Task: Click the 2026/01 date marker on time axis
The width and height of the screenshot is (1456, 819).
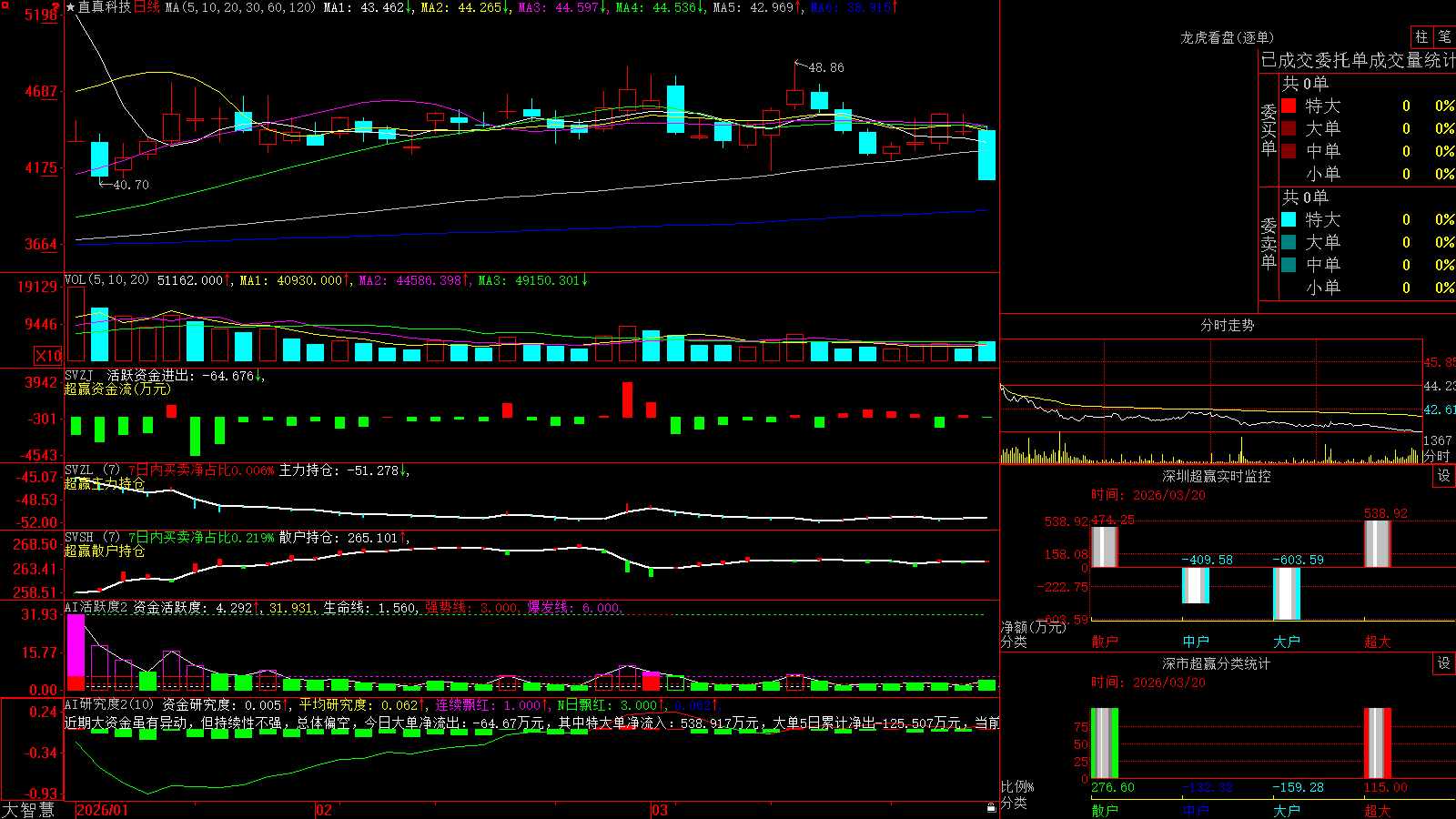Action: pyautogui.click(x=103, y=810)
